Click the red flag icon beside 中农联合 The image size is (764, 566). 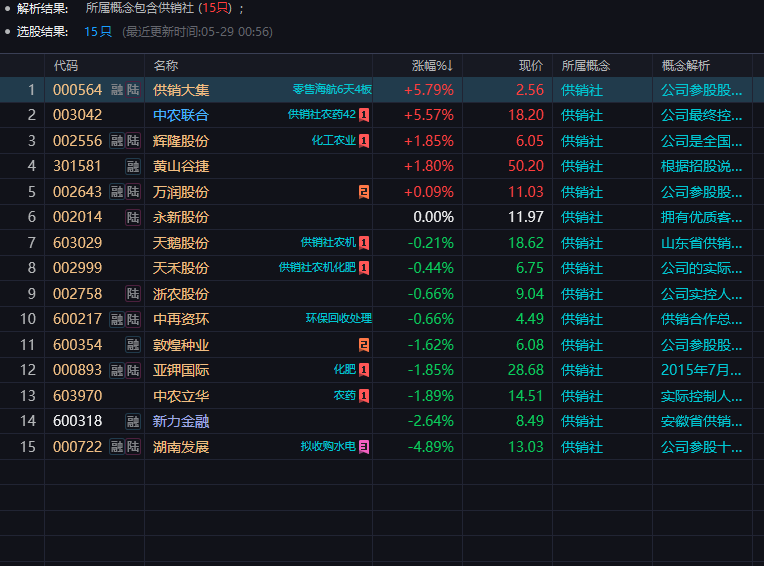tap(364, 115)
